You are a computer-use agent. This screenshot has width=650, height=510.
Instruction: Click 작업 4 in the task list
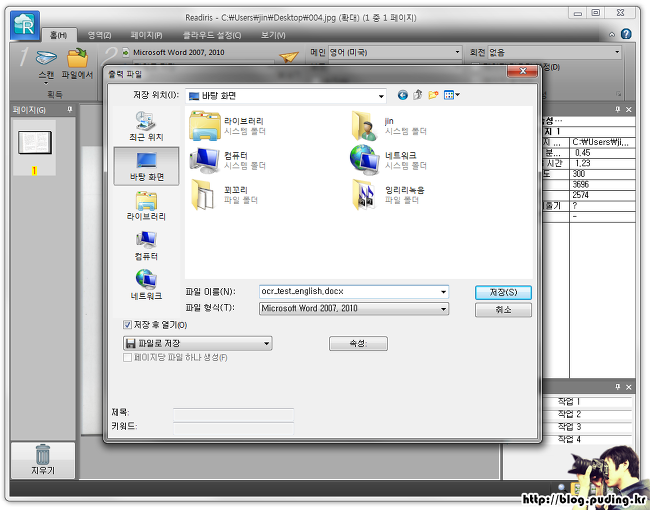pyautogui.click(x=569, y=439)
